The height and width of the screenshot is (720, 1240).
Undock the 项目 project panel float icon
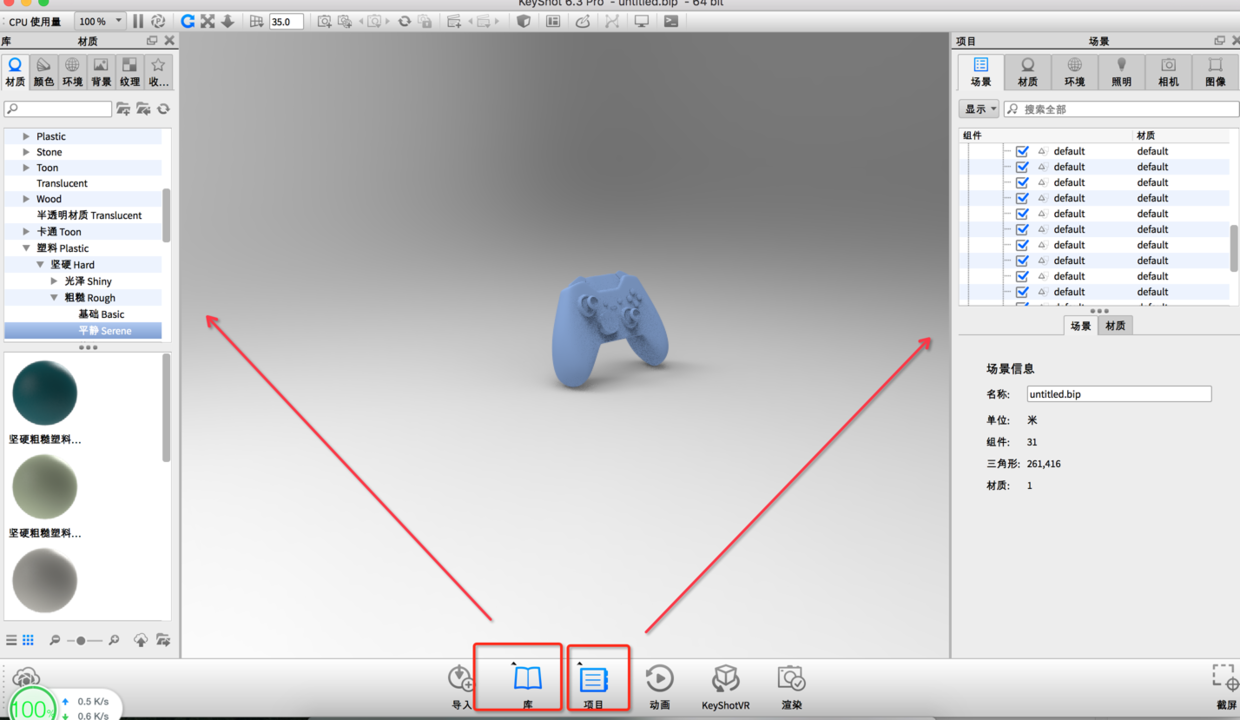(1219, 41)
